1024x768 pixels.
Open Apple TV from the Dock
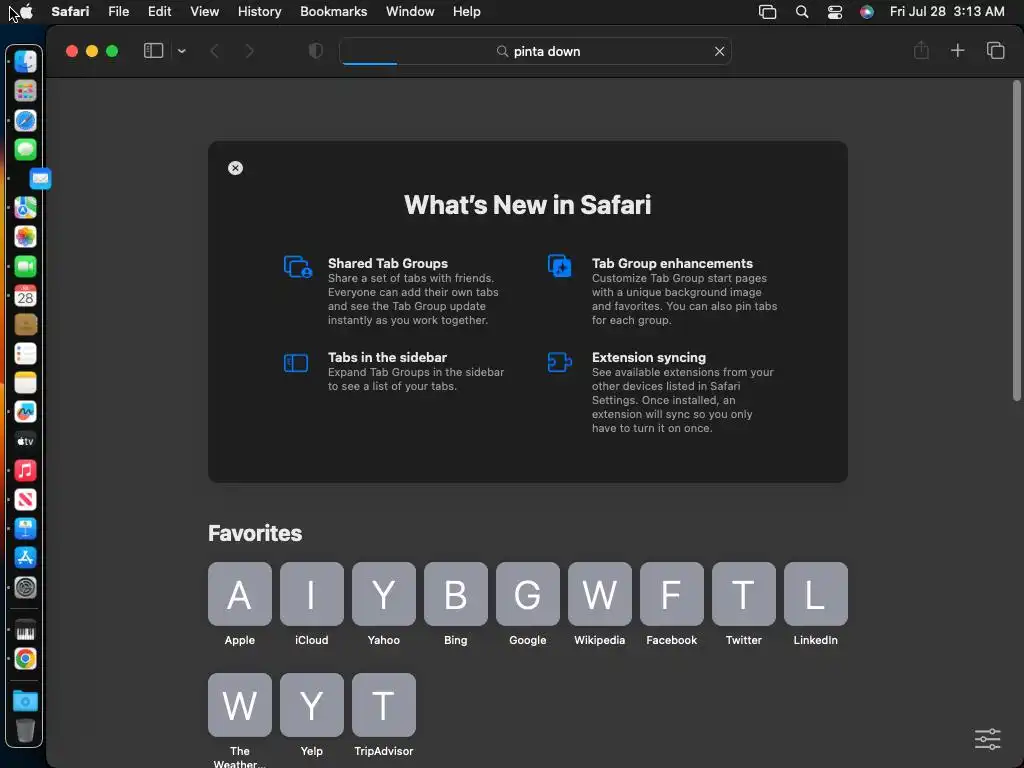(25, 441)
